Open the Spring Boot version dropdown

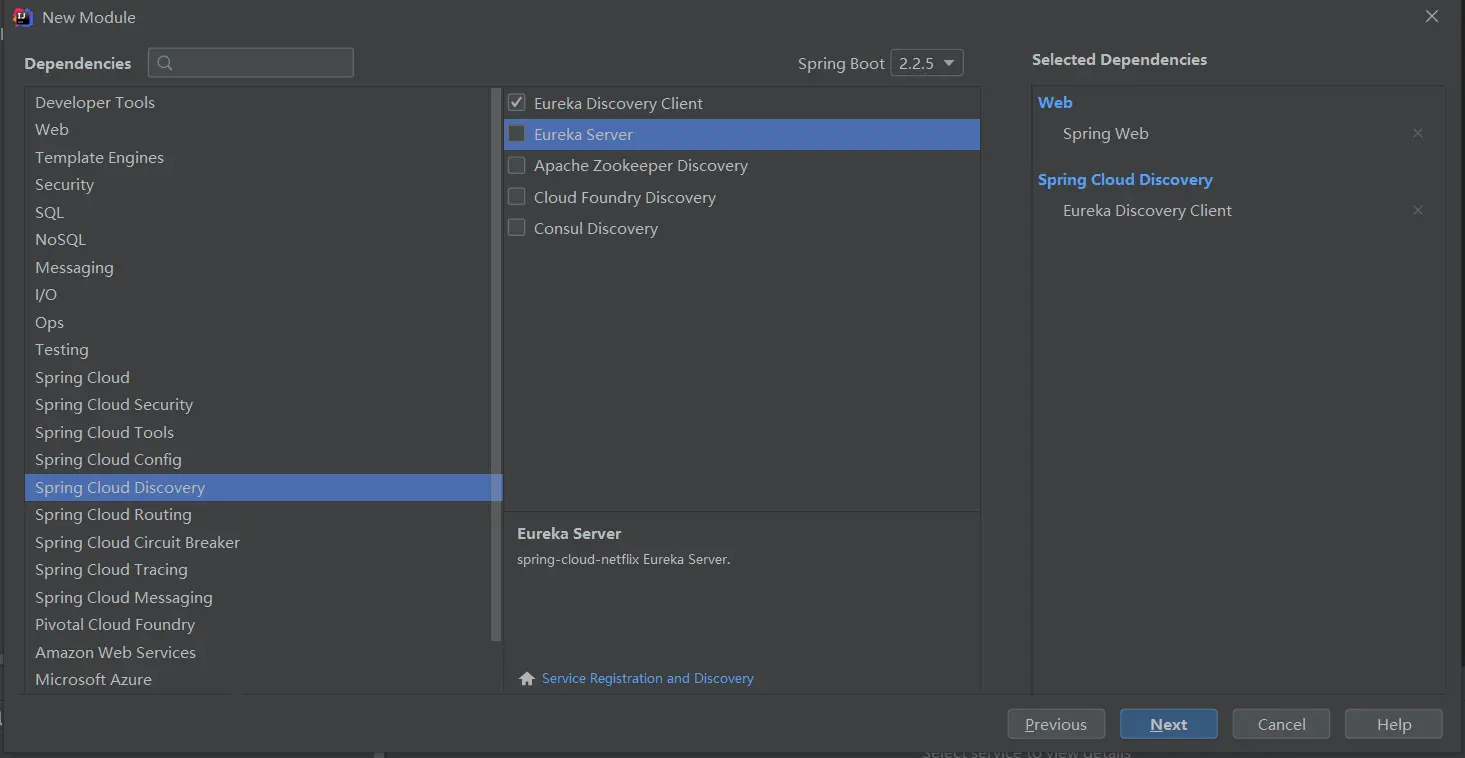point(926,63)
